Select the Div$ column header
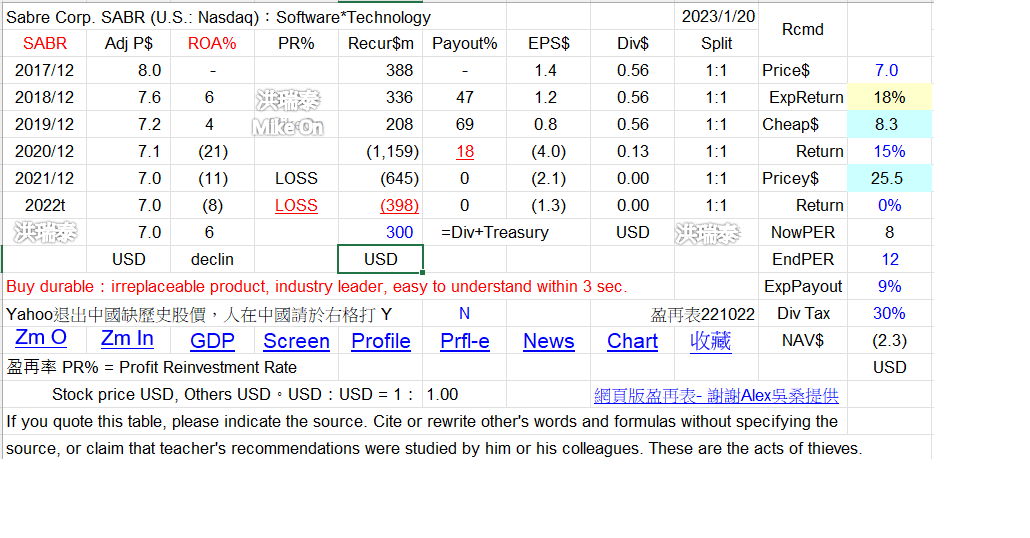The image size is (1030, 538). (x=633, y=43)
